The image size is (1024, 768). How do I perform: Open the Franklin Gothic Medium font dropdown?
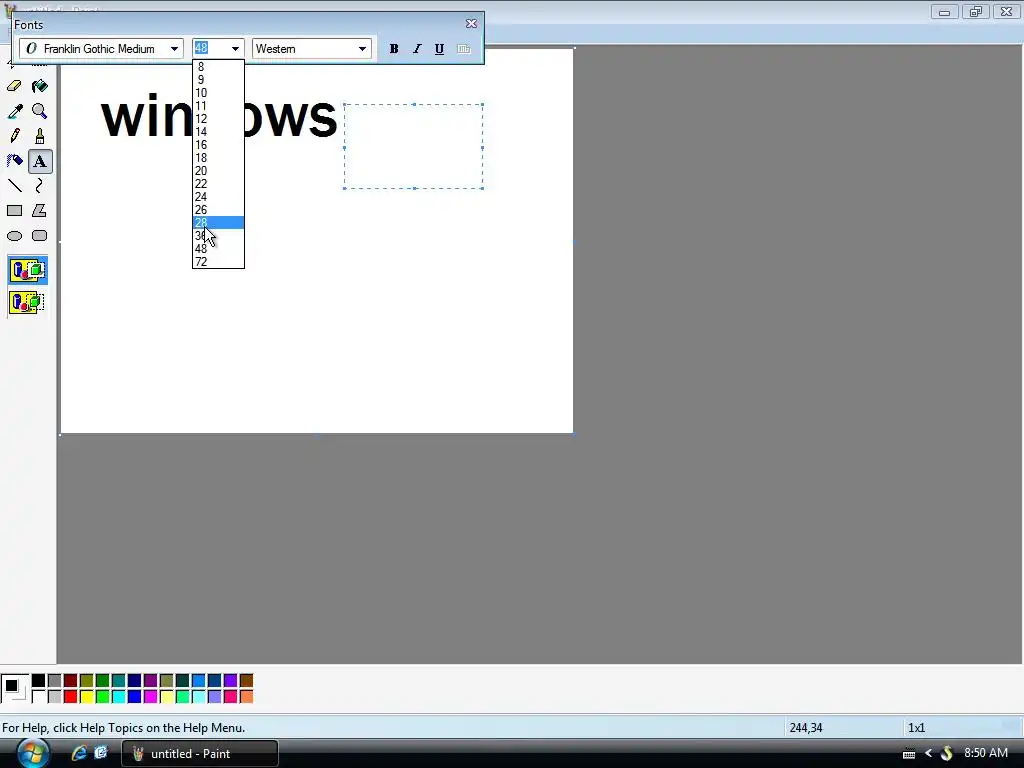click(174, 49)
